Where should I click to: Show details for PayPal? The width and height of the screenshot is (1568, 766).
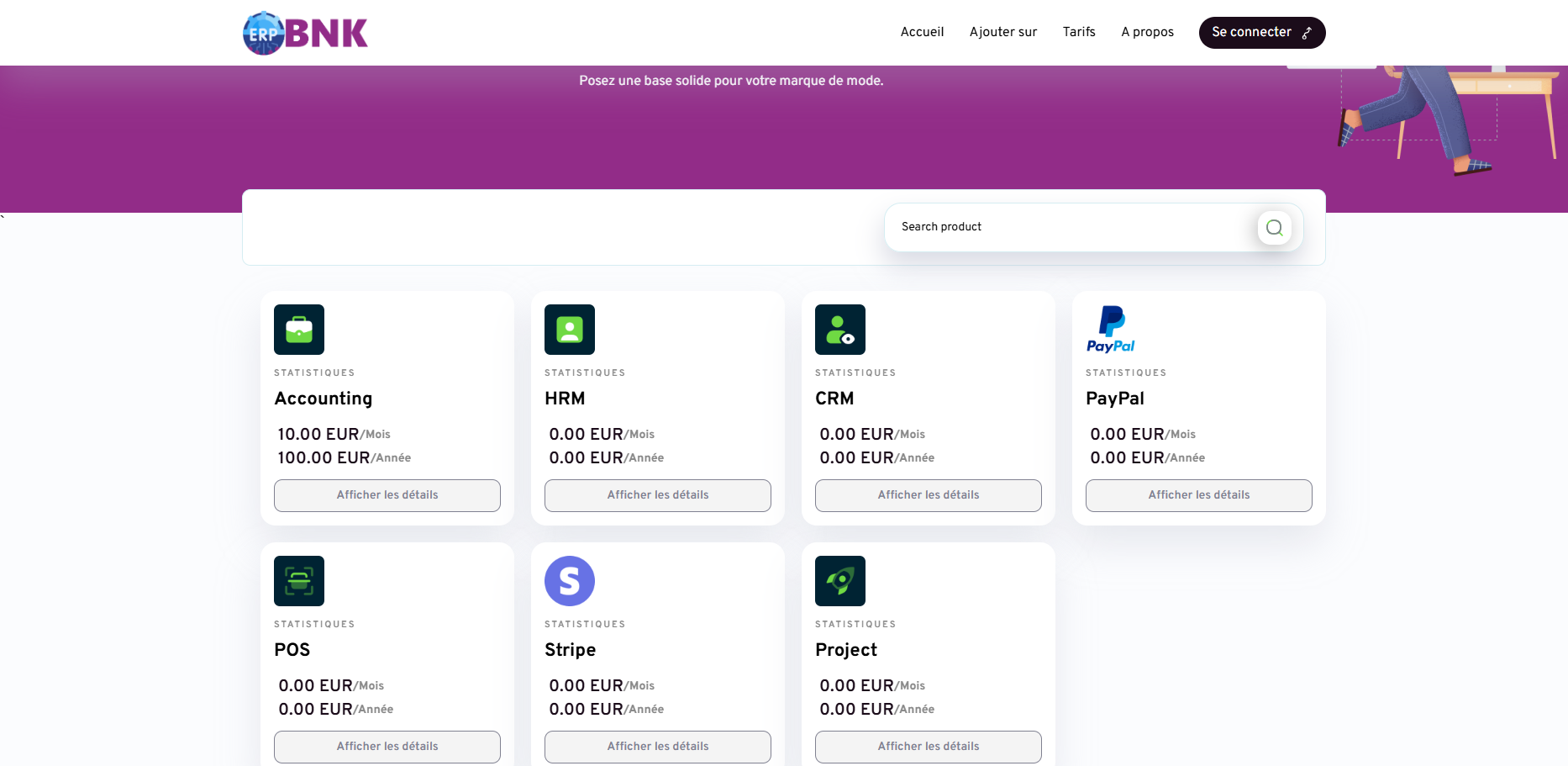coord(1199,495)
